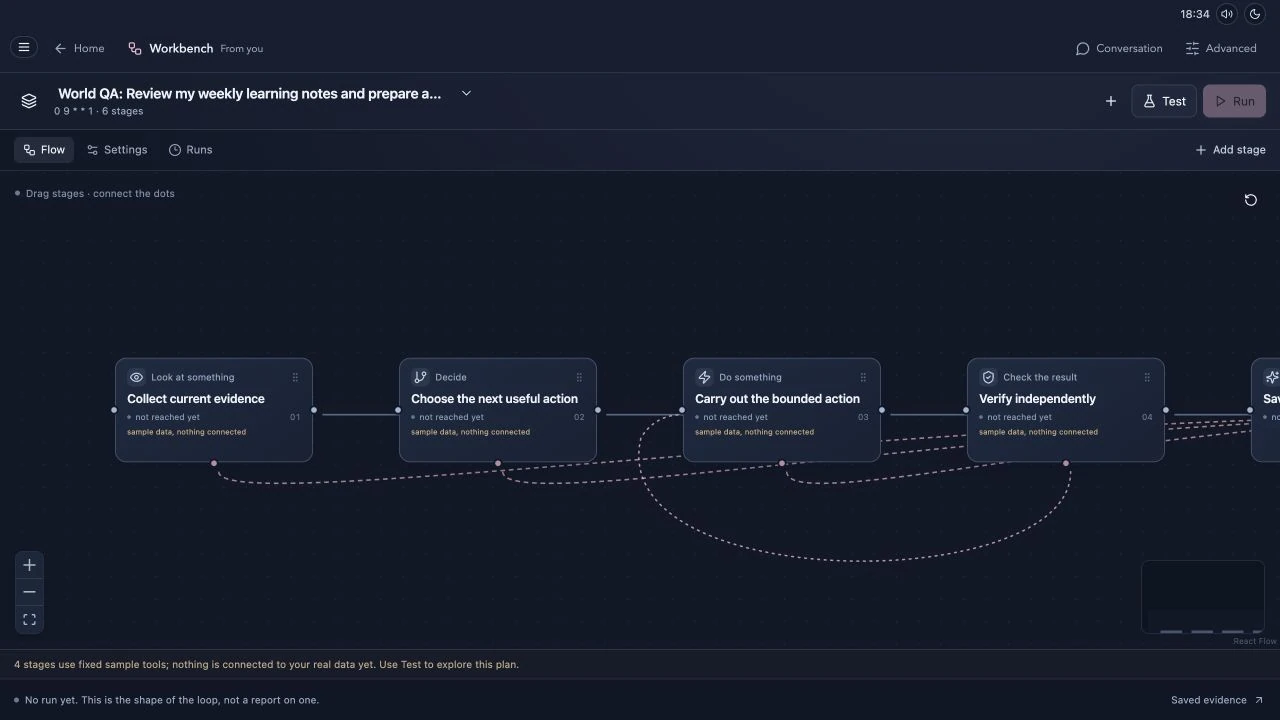This screenshot has width=1280, height=720.
Task: Click the stacked layers icon beside the title
Action: (x=29, y=101)
